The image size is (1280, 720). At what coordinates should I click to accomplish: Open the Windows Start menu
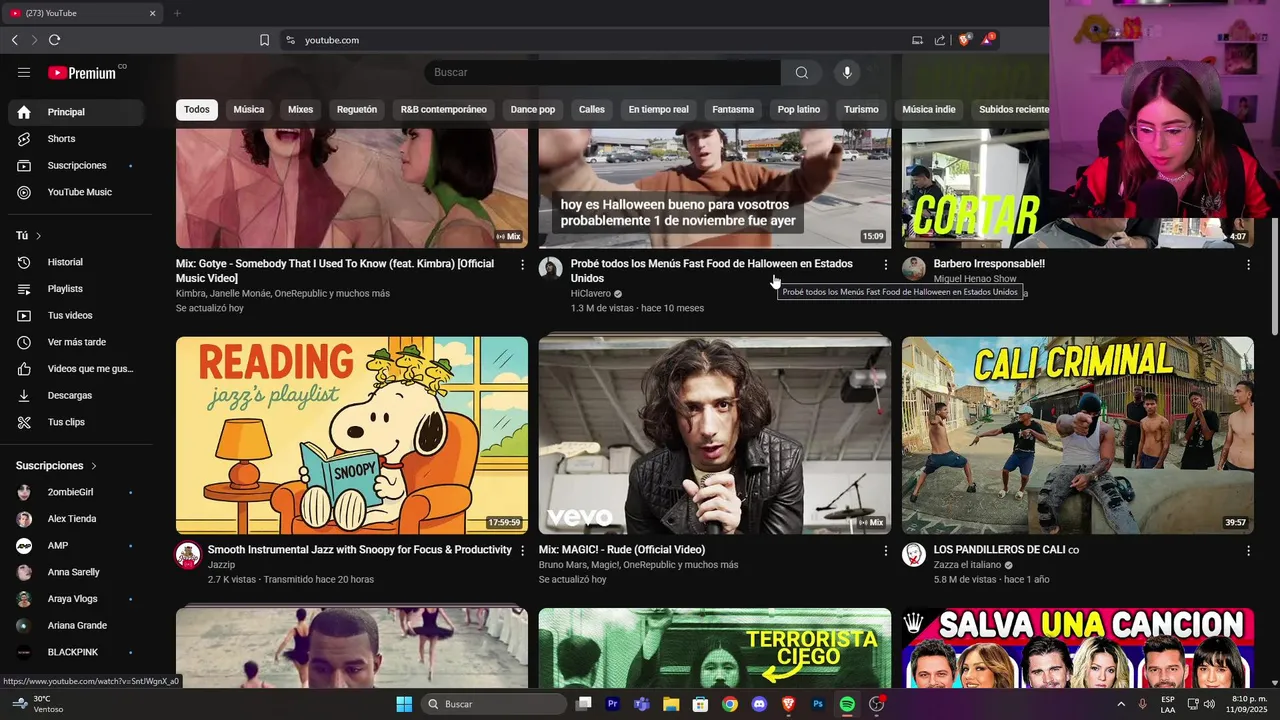(404, 704)
